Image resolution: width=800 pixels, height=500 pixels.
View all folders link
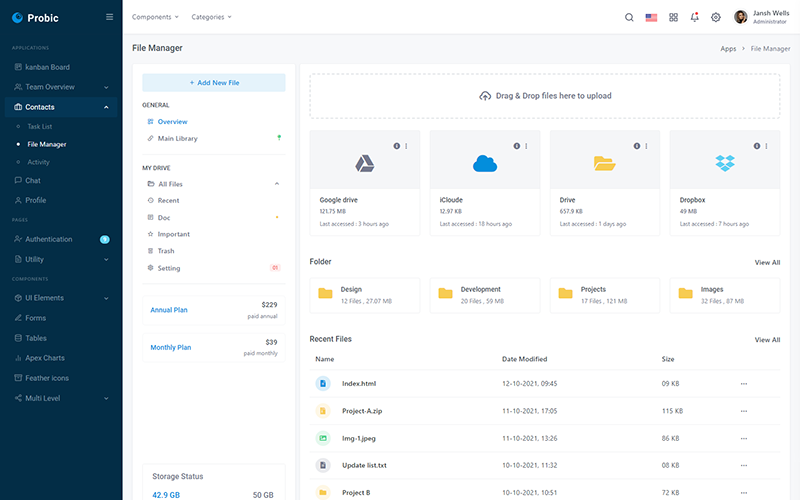coord(767,262)
